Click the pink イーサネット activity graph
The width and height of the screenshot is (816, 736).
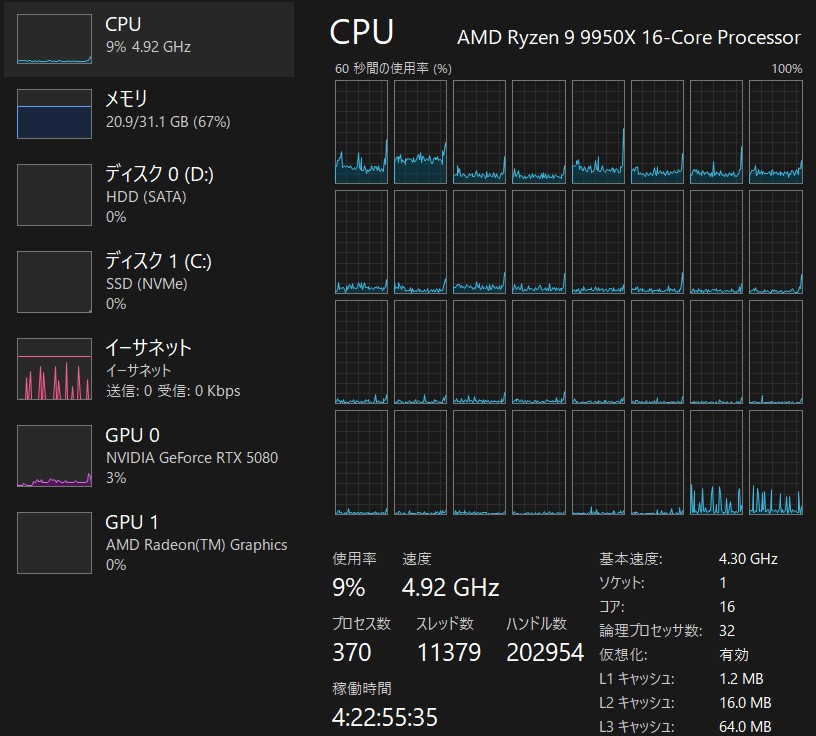coord(54,369)
